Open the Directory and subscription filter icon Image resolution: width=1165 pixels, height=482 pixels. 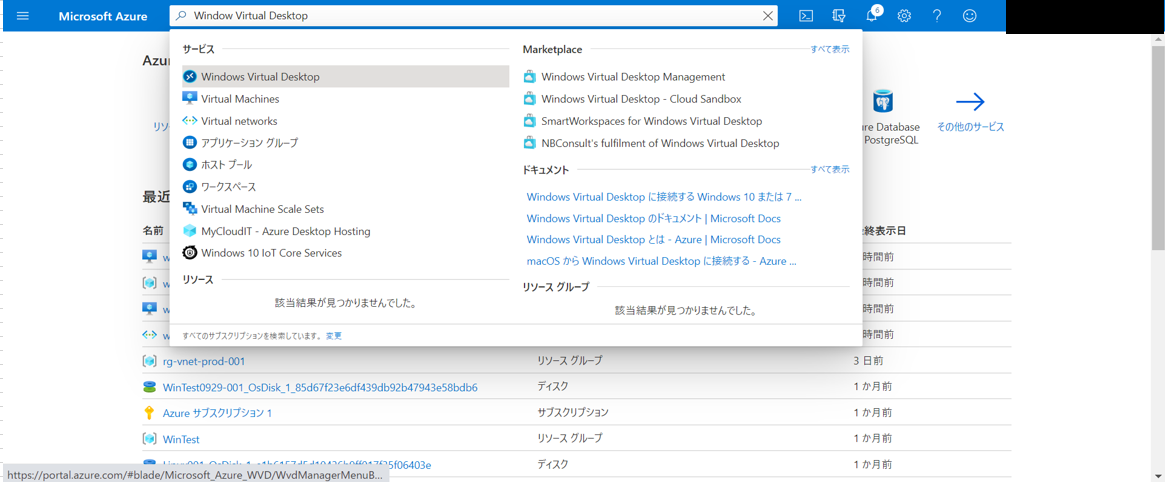point(839,16)
